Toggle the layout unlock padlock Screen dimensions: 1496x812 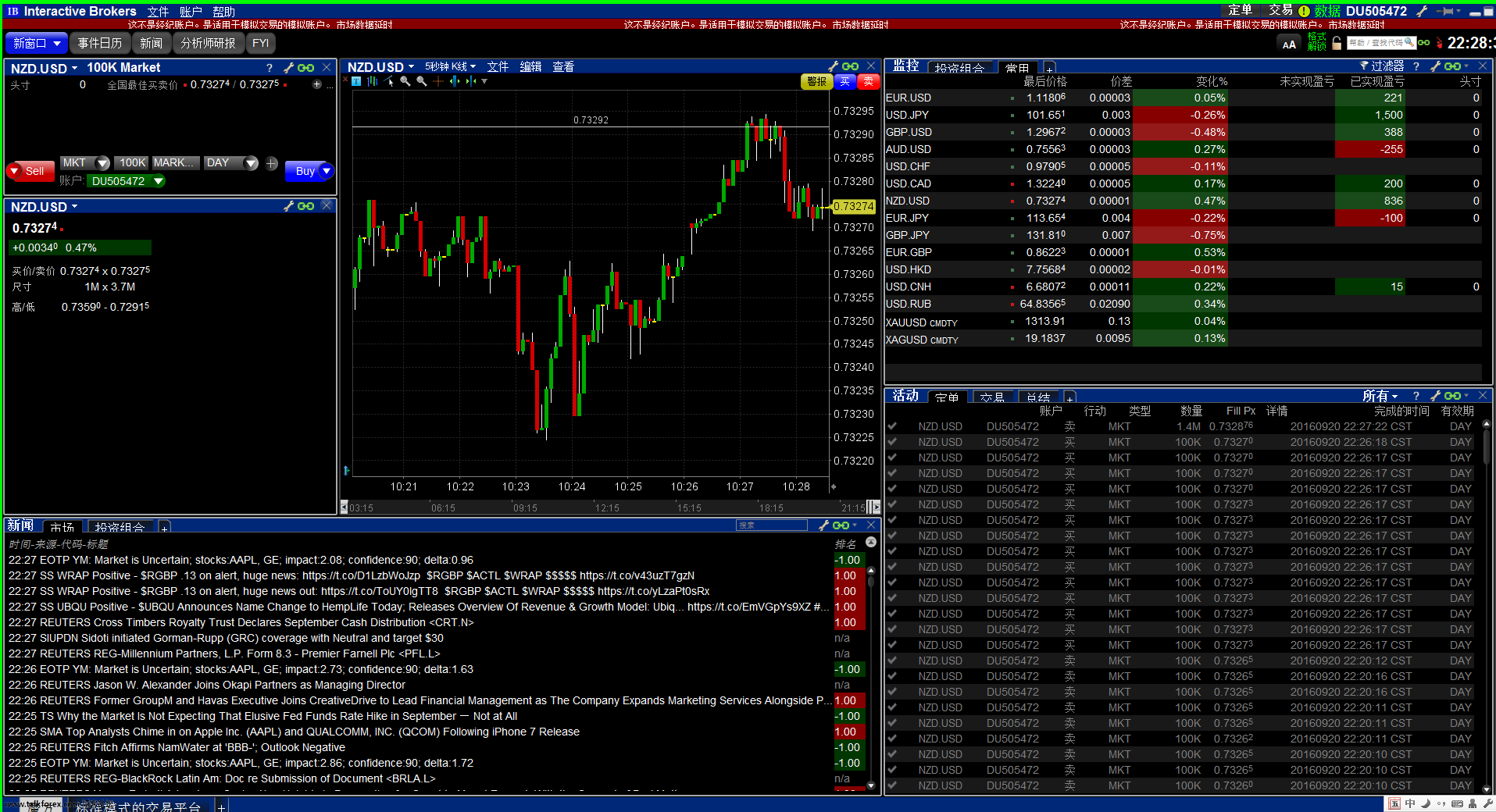(x=1336, y=43)
